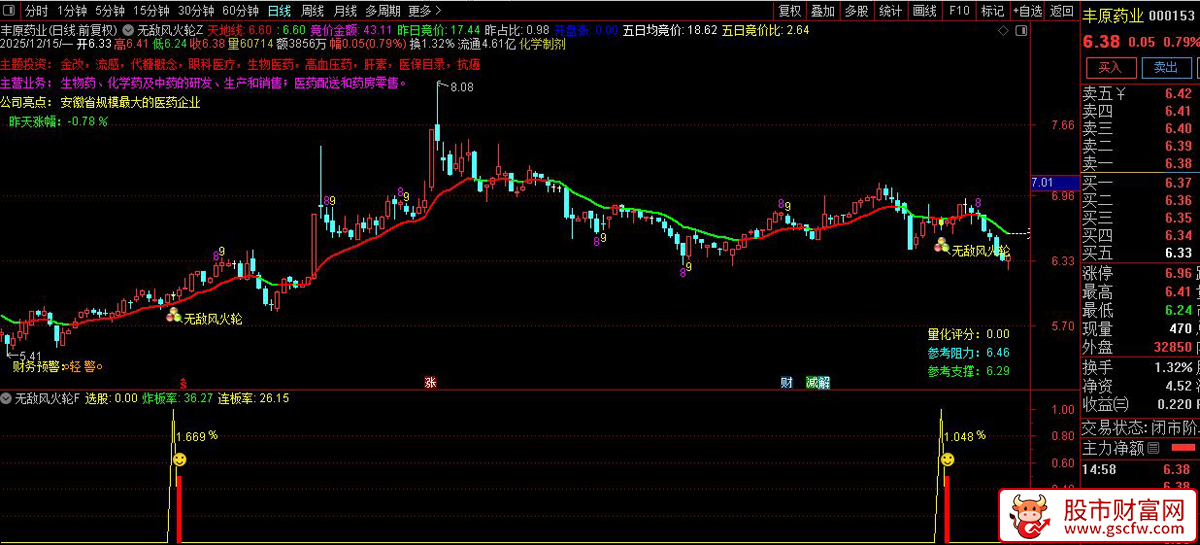Click the 丰原药业 stock name header
The image size is (1200, 545).
pos(1113,15)
